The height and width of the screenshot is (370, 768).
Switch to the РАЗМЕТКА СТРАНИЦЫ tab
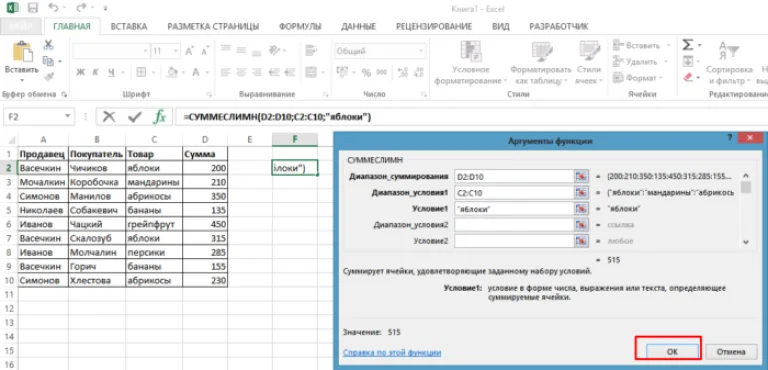coord(213,26)
